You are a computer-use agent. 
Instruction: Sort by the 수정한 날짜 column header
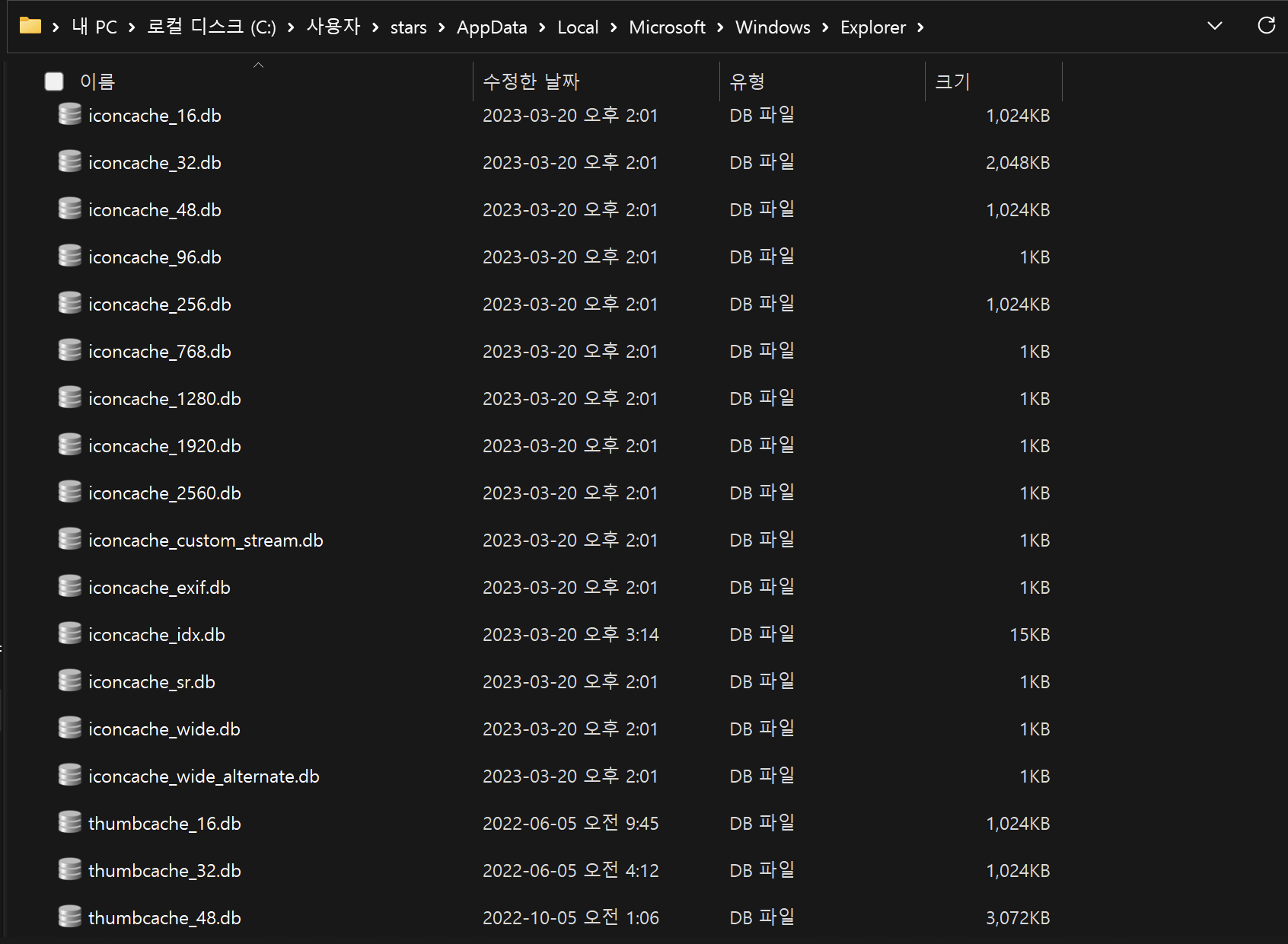point(531,81)
